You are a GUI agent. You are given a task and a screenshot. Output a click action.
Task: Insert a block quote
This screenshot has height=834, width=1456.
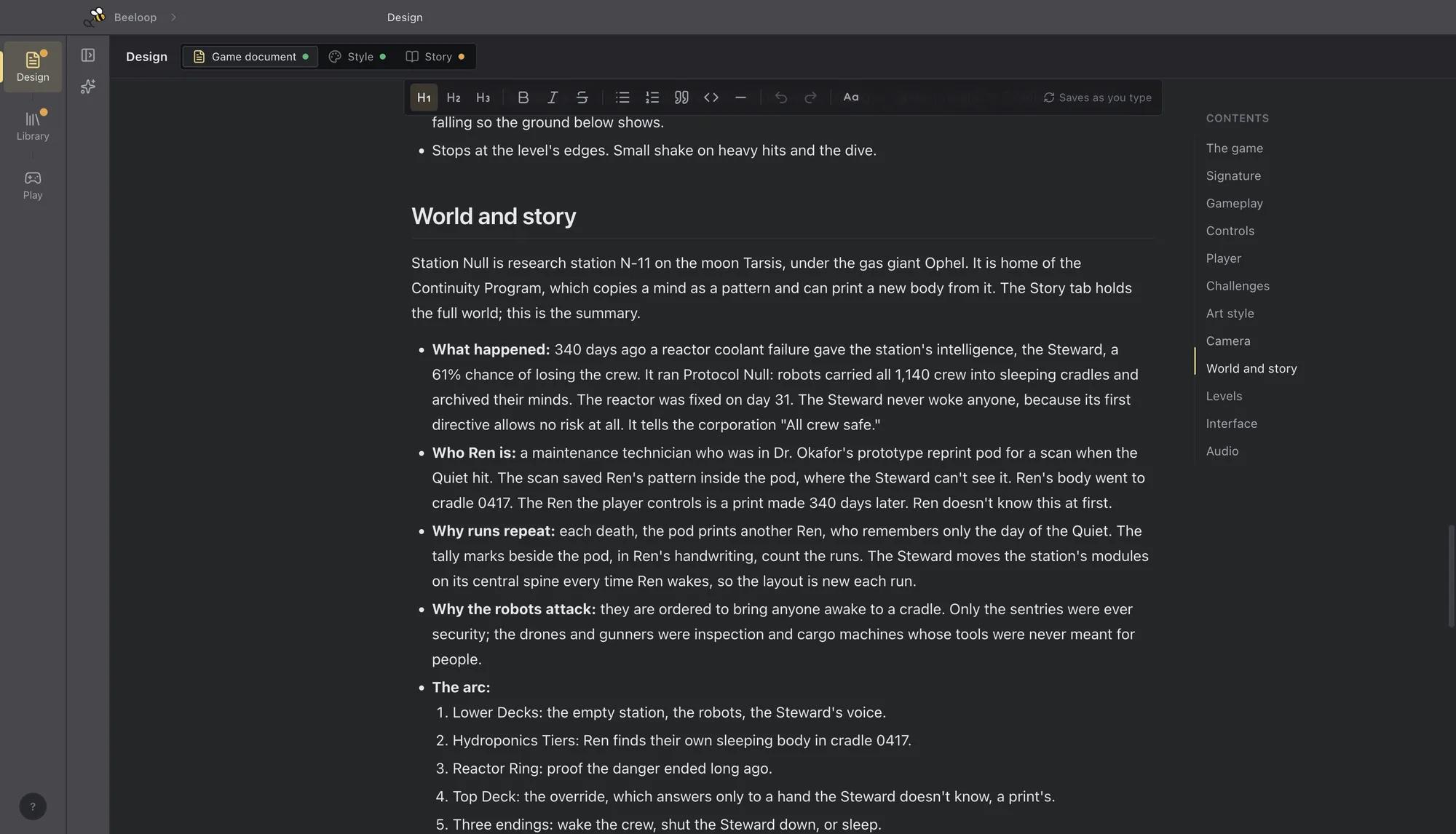point(681,98)
